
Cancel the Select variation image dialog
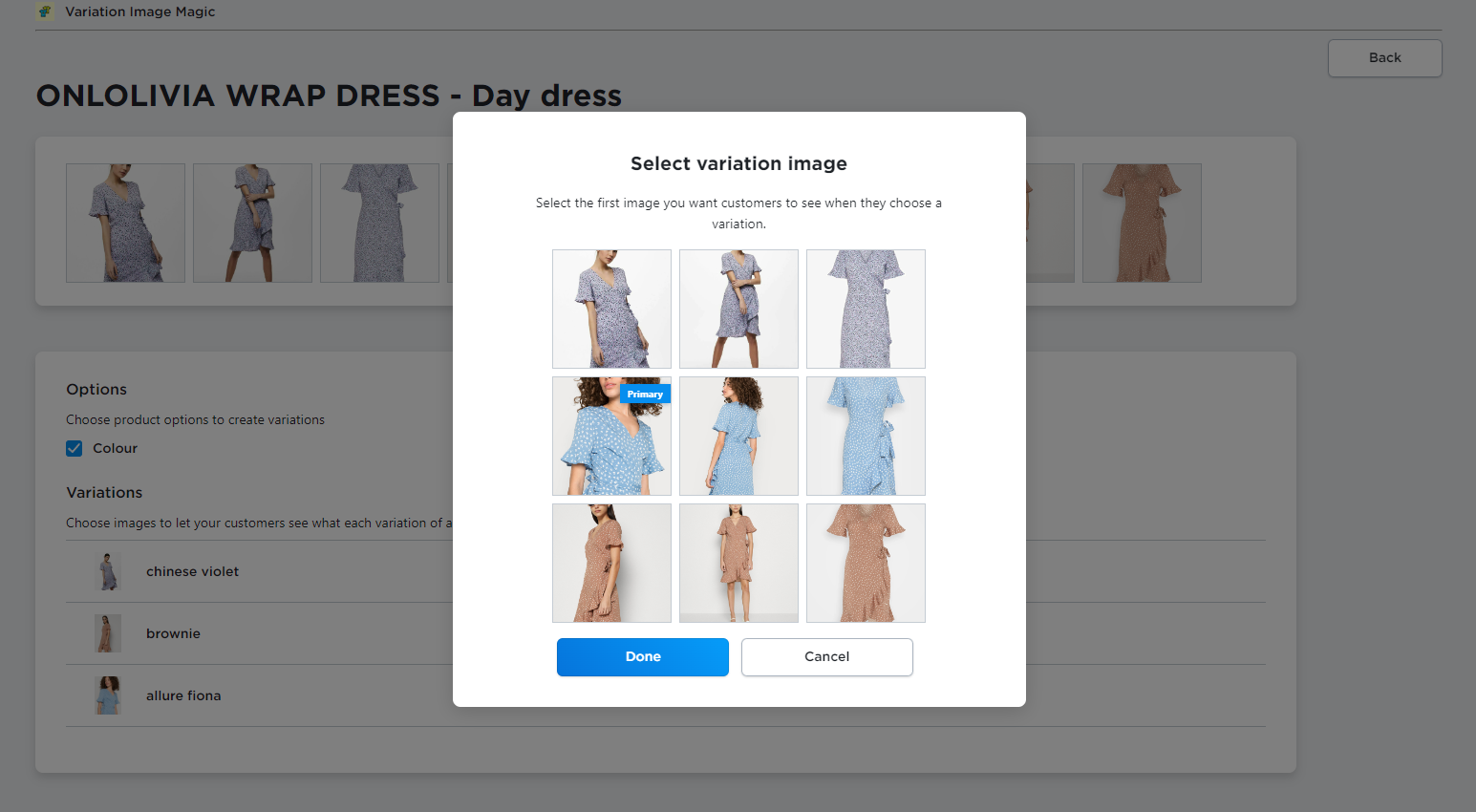(827, 657)
